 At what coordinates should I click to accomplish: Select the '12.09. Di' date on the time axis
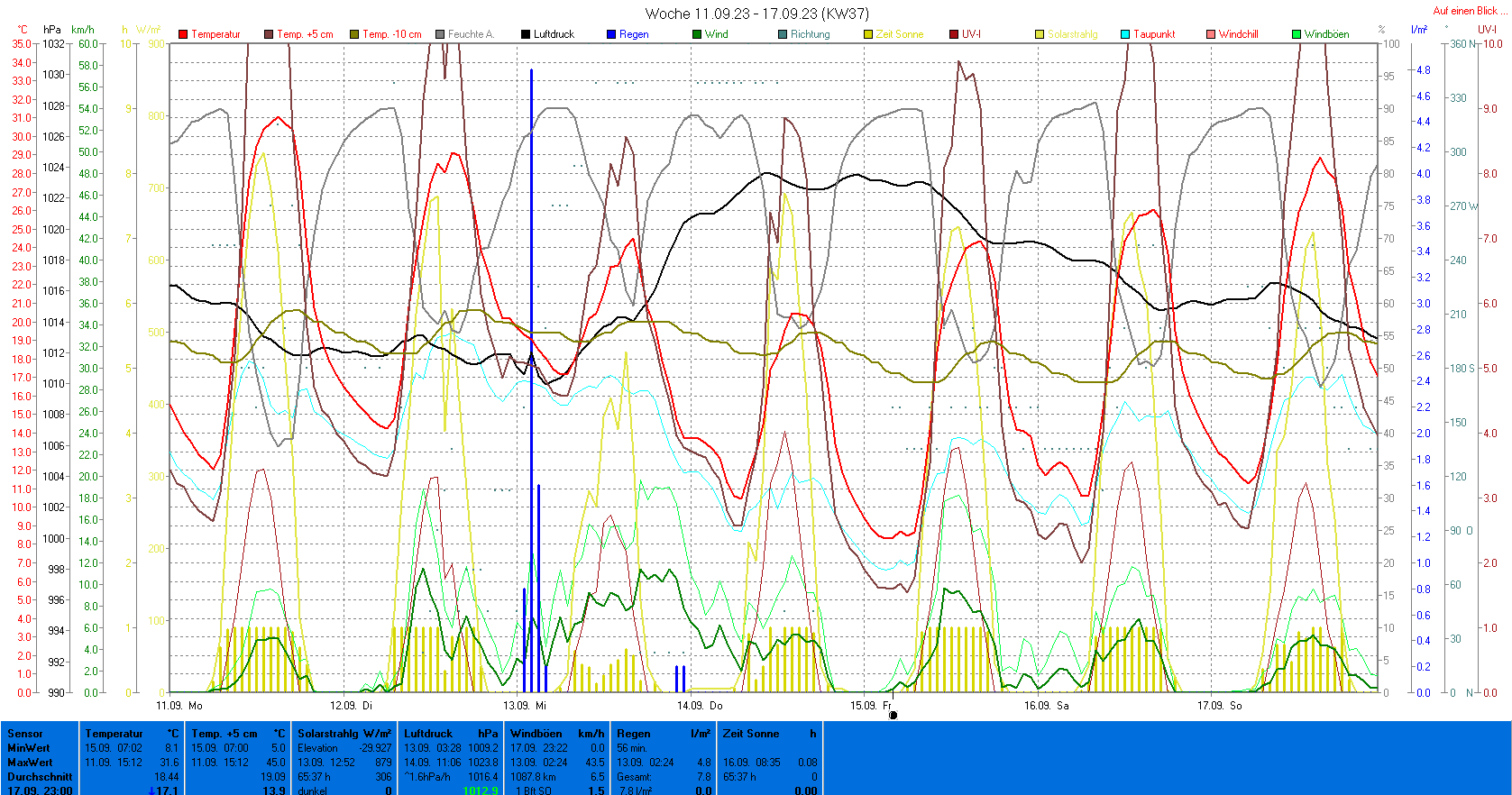[351, 706]
